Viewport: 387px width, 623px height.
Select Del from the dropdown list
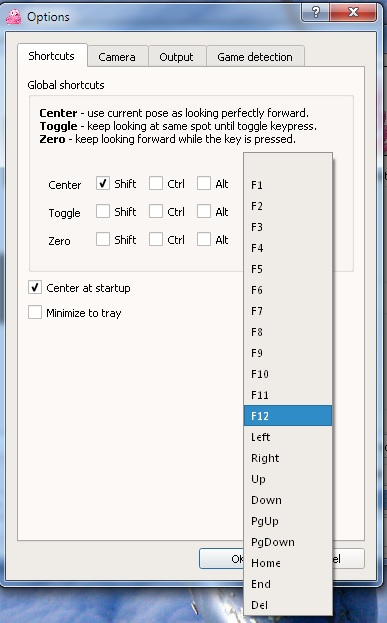(x=288, y=605)
